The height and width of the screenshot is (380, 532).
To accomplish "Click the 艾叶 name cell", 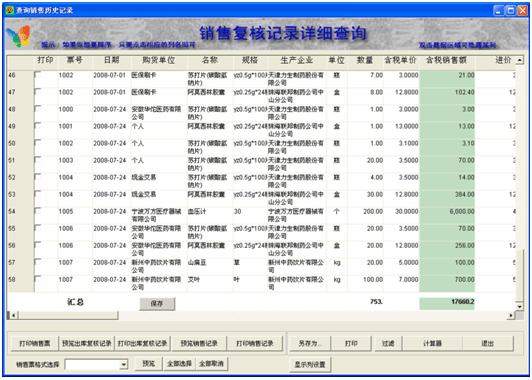I will (210, 284).
